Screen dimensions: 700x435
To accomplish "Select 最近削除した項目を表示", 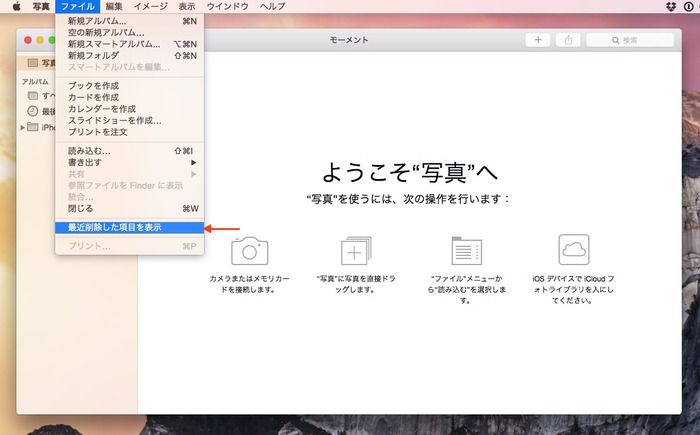I will click(x=129, y=228).
